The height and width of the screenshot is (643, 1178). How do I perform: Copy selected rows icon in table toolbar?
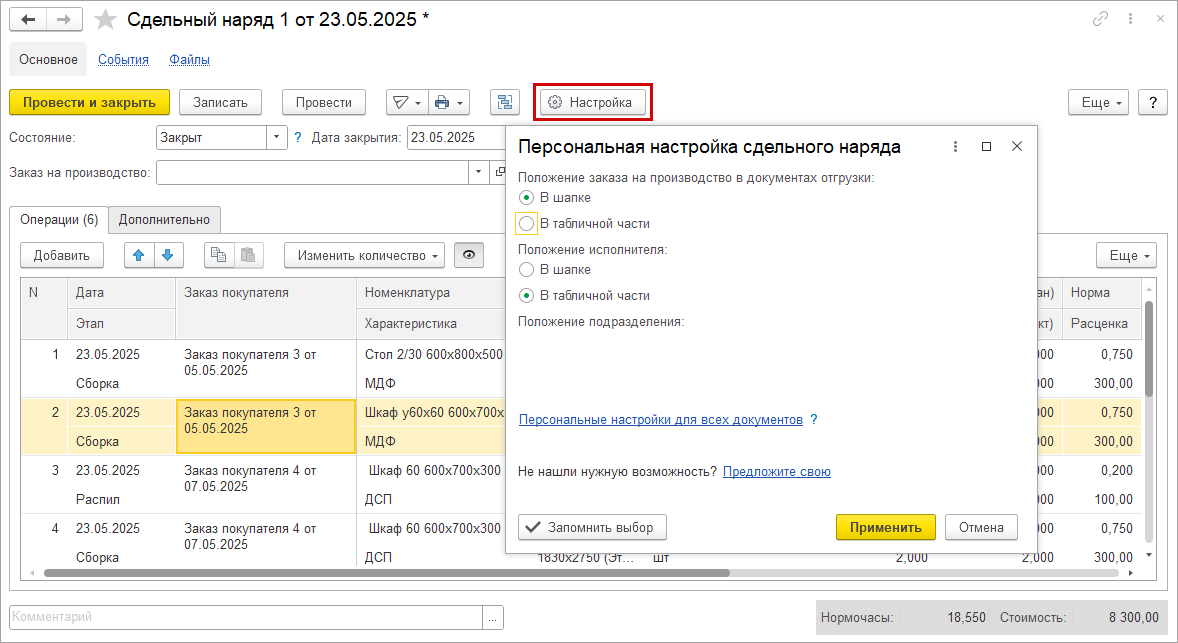tap(218, 255)
